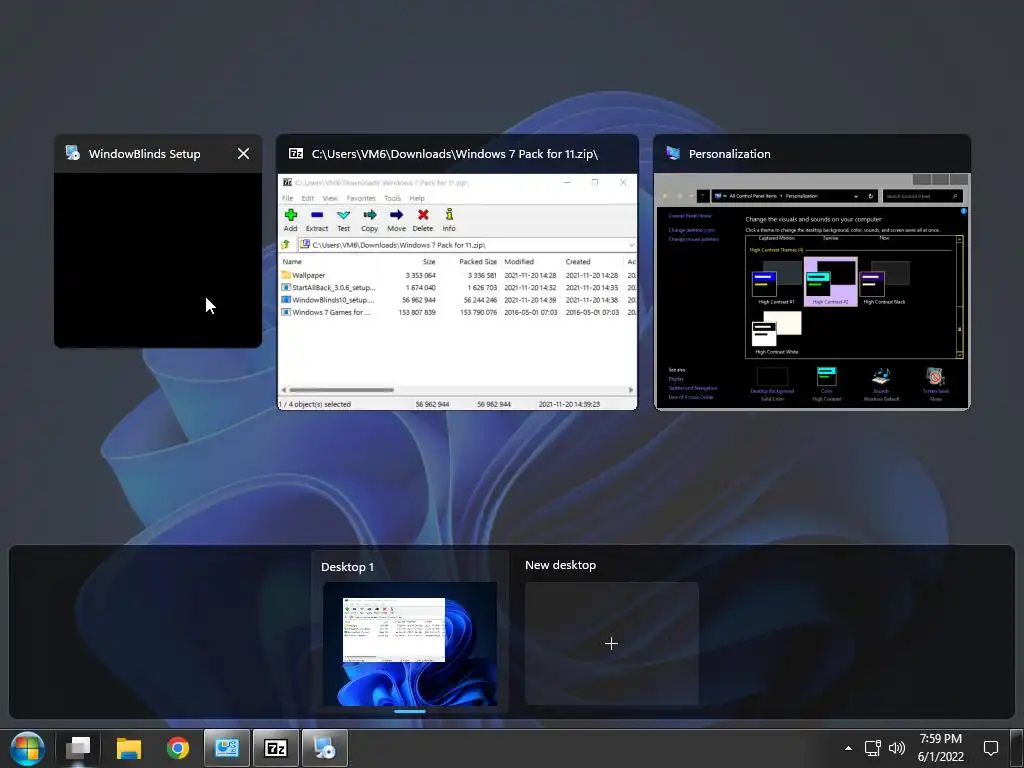Activate the WindowBlinds installer taskbar icon

click(x=325, y=748)
